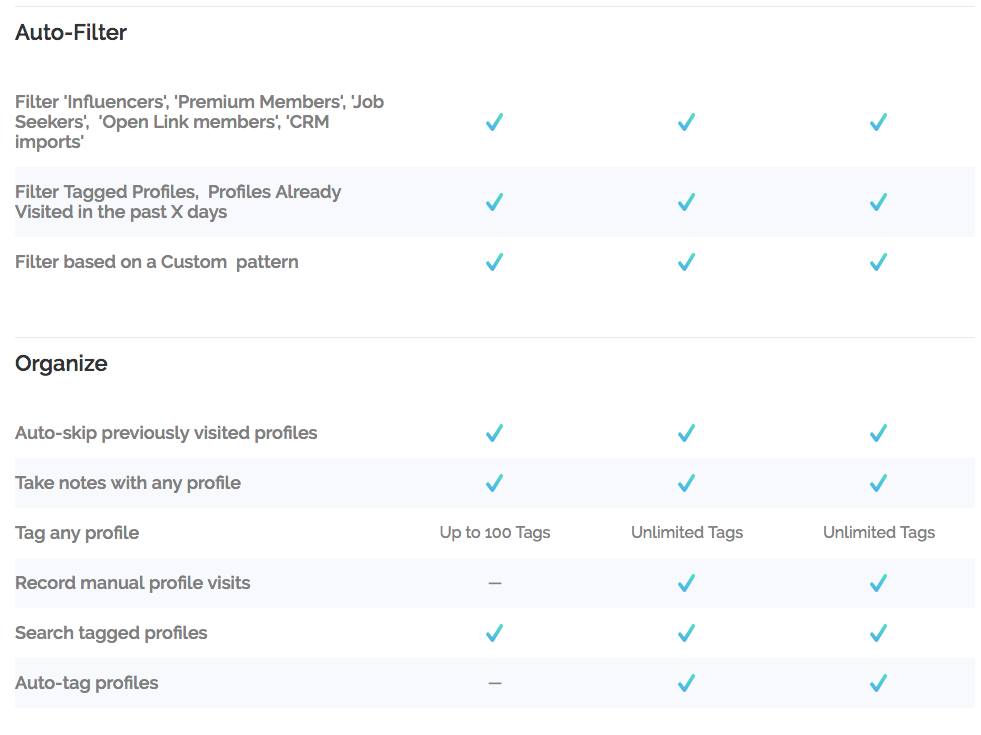Click the 'Auto-skip previously visited profiles' label
The width and height of the screenshot is (981, 735).
(x=166, y=433)
